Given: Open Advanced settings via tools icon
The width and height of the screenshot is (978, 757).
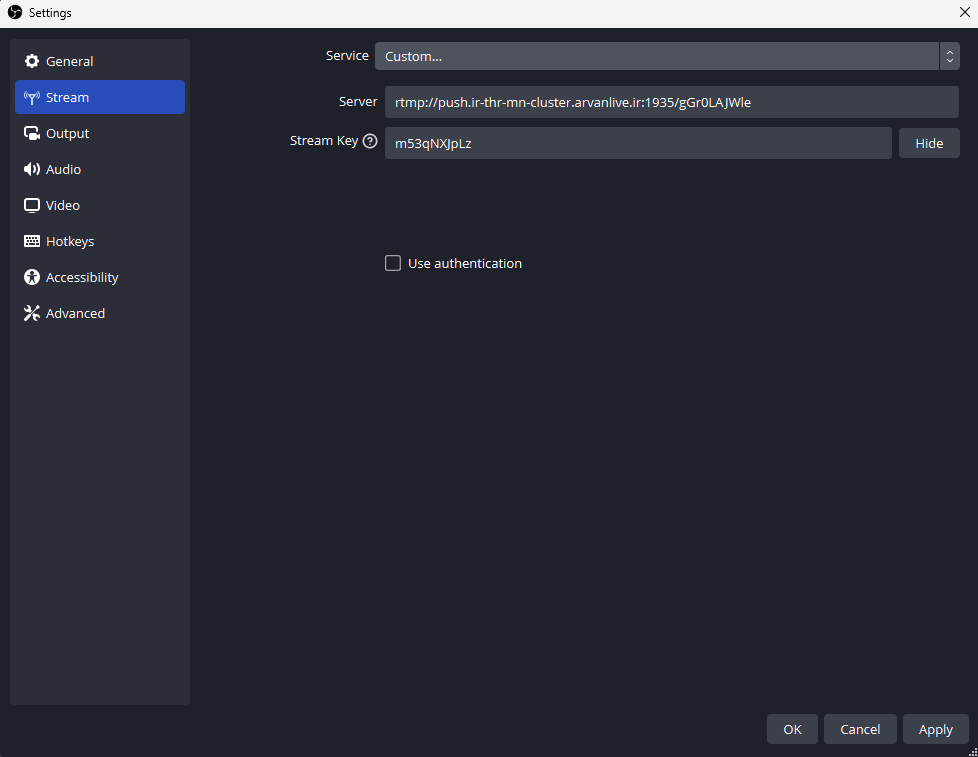Looking at the screenshot, I should pyautogui.click(x=31, y=313).
